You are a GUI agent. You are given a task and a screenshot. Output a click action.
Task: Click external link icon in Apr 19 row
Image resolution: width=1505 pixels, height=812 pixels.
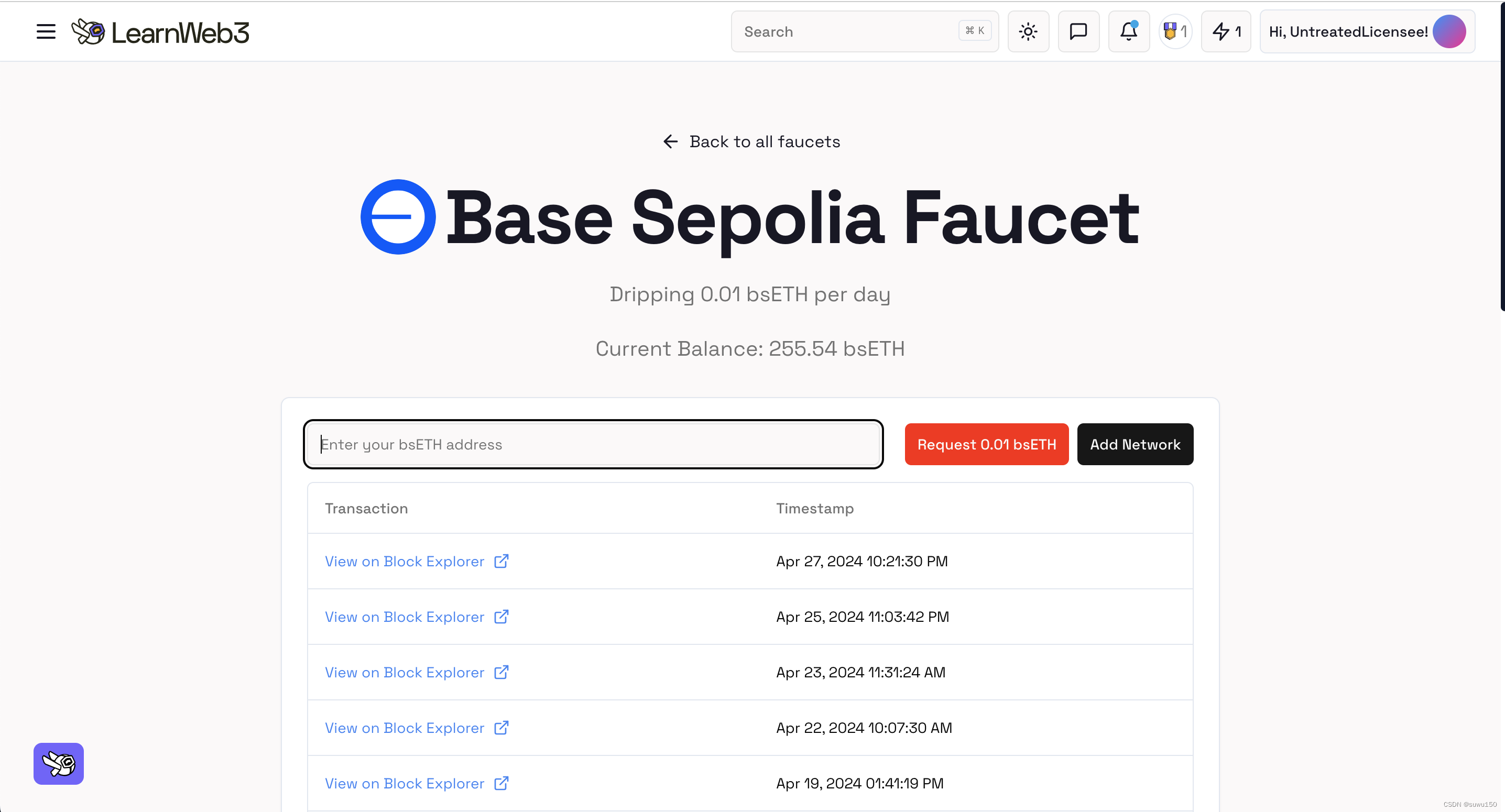[x=501, y=783]
